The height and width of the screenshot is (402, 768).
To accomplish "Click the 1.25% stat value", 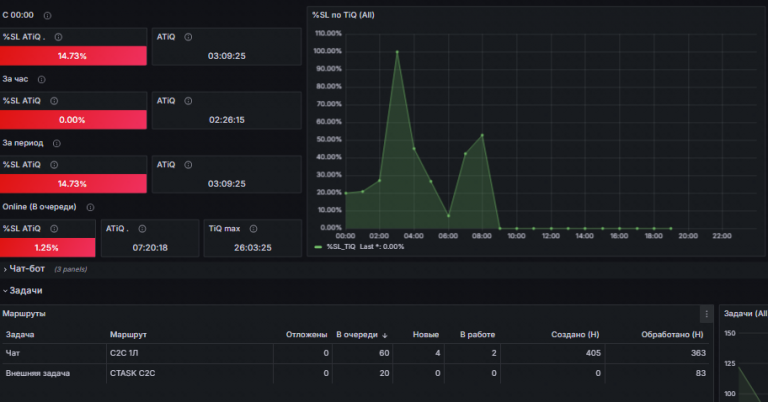I will pos(47,248).
